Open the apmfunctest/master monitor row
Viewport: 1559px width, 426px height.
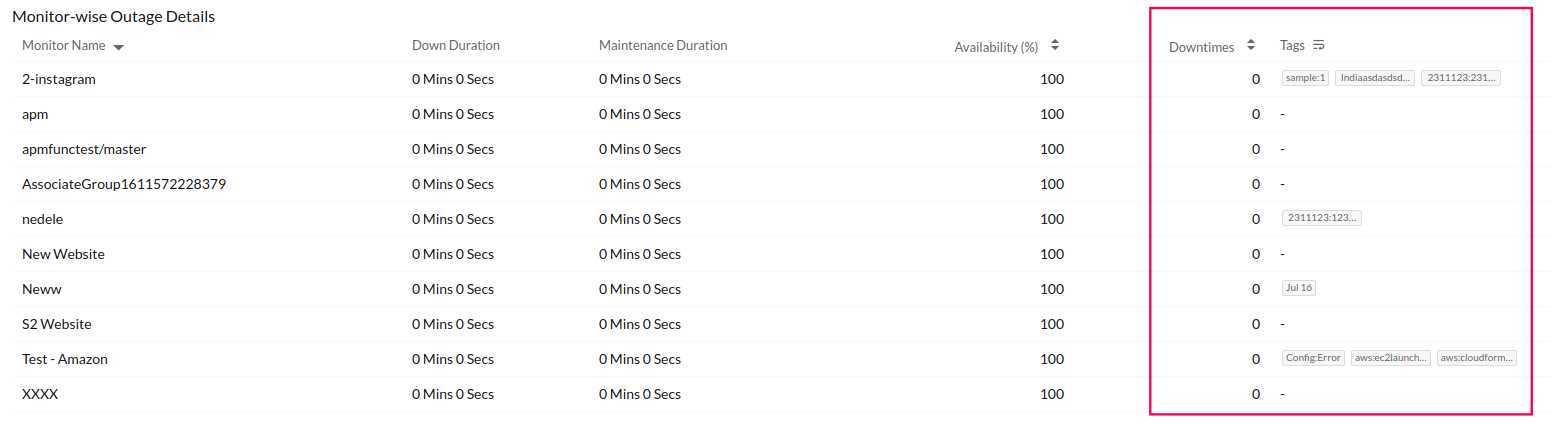pyautogui.click(x=84, y=149)
